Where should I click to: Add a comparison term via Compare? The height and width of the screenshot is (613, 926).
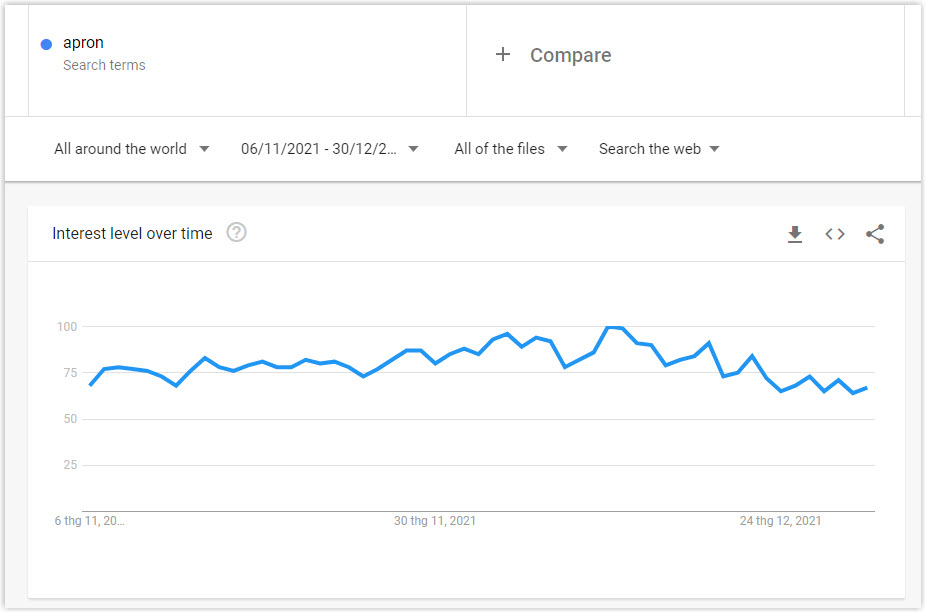[x=570, y=55]
